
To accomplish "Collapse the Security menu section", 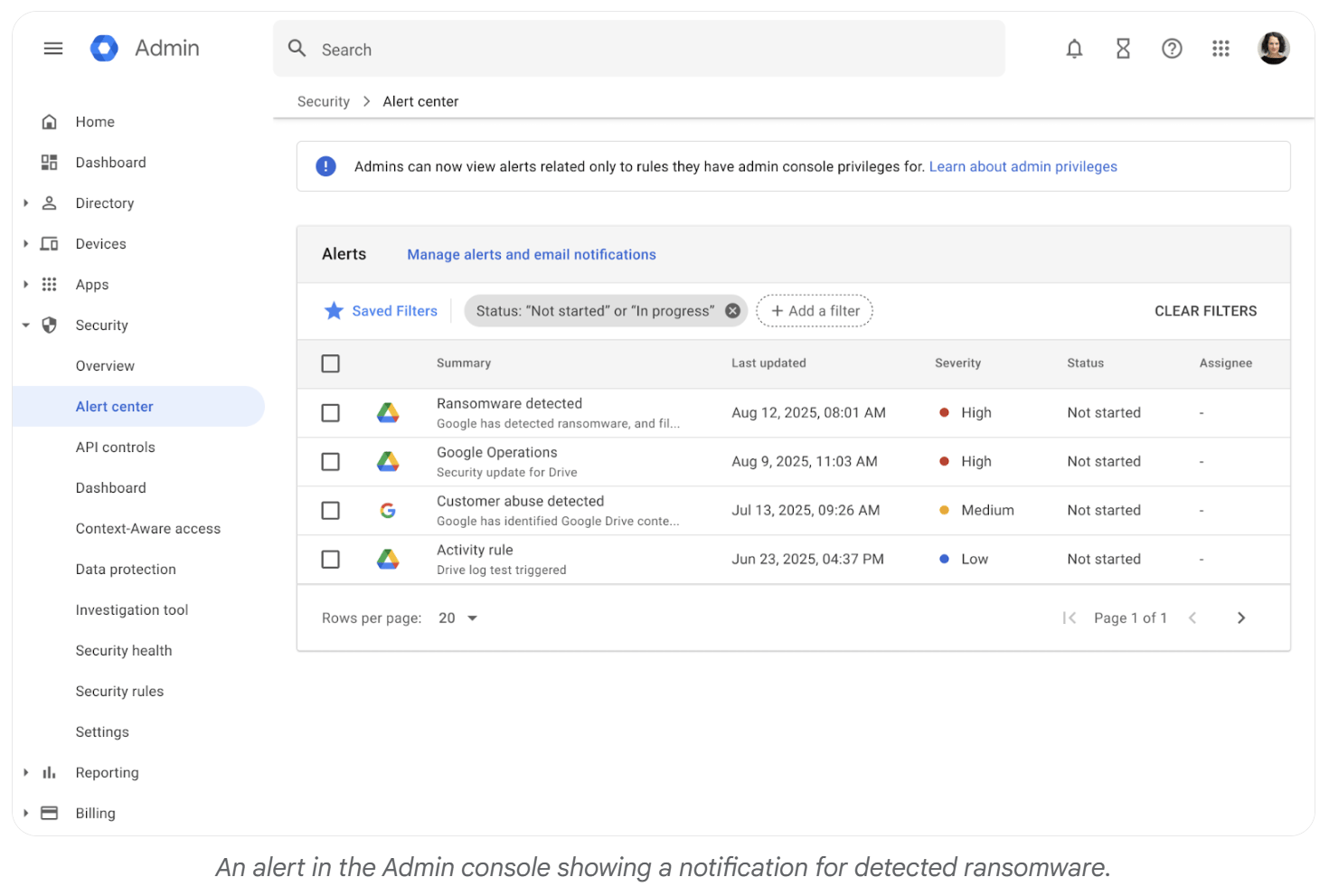I will tap(26, 325).
